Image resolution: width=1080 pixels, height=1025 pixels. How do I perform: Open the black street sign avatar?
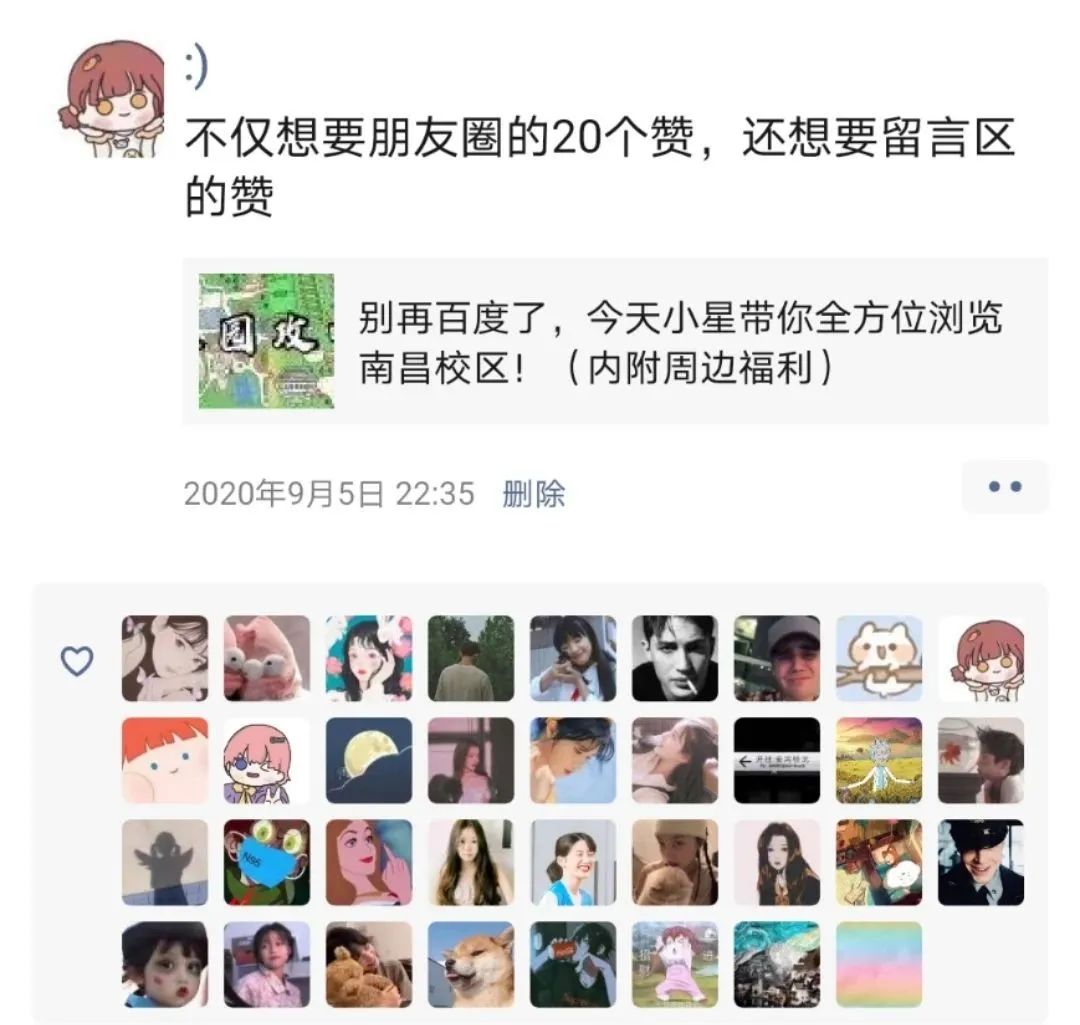click(777, 760)
